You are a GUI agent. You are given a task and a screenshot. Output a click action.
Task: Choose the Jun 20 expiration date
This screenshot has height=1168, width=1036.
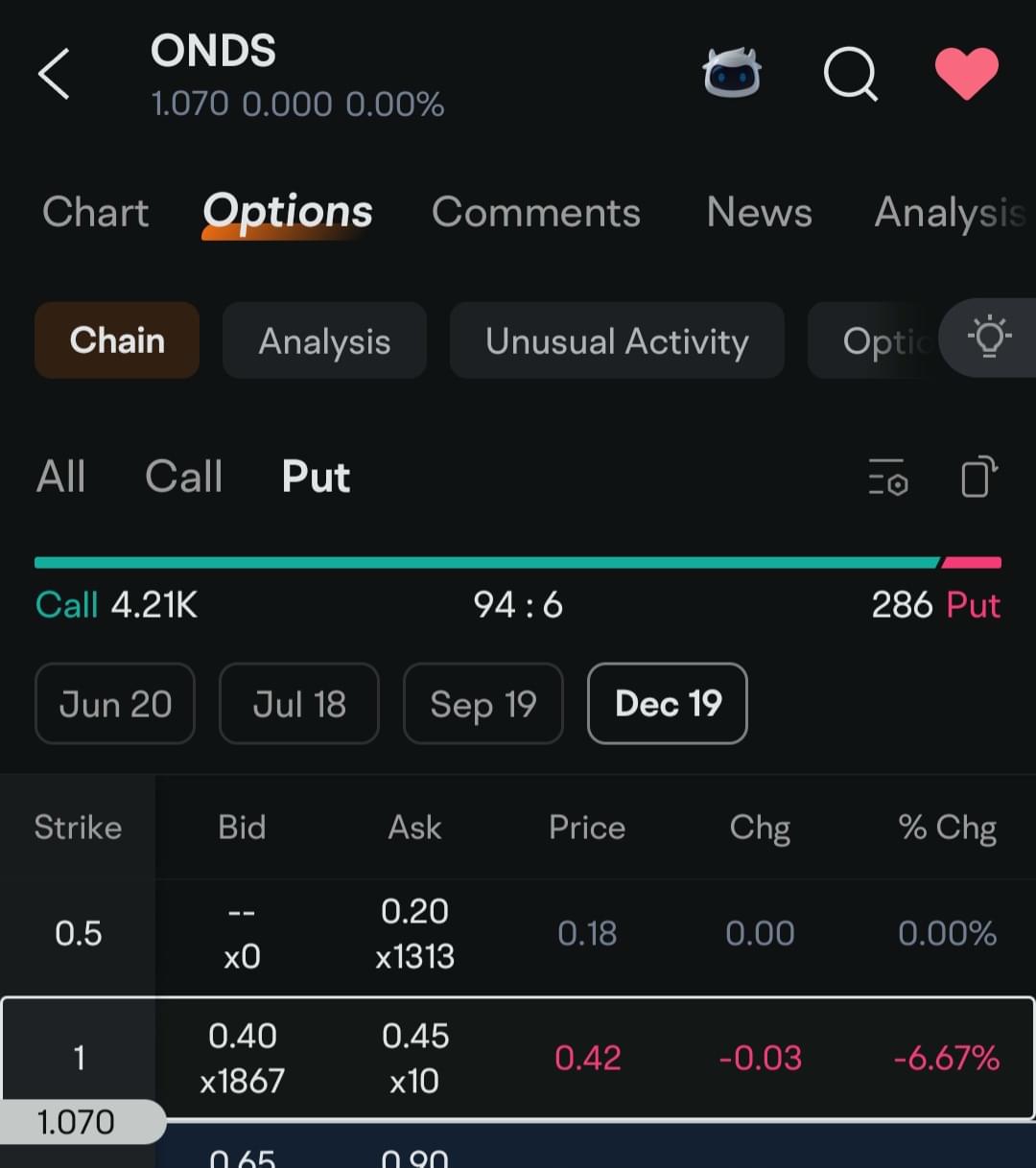115,704
